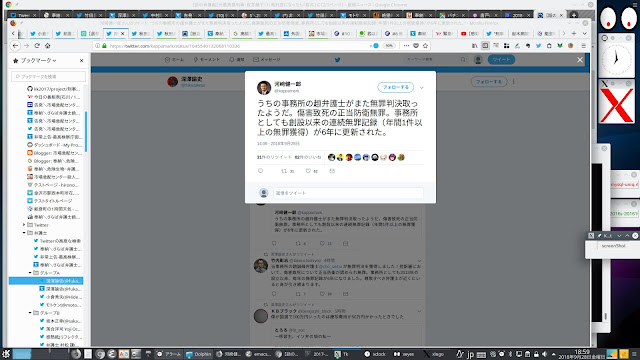Open Messages in Twitter navigation

267,60
